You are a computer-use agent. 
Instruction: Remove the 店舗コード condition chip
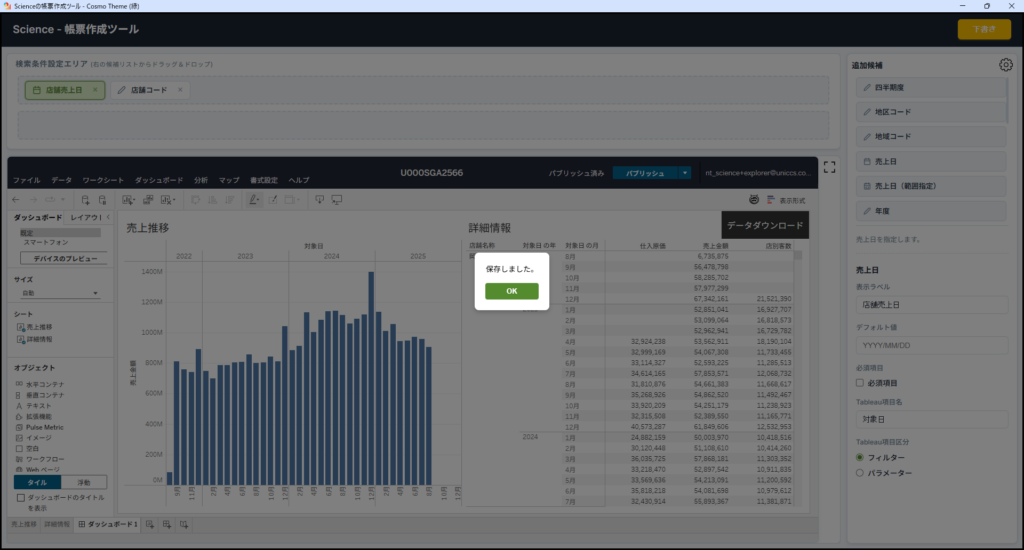(x=180, y=89)
